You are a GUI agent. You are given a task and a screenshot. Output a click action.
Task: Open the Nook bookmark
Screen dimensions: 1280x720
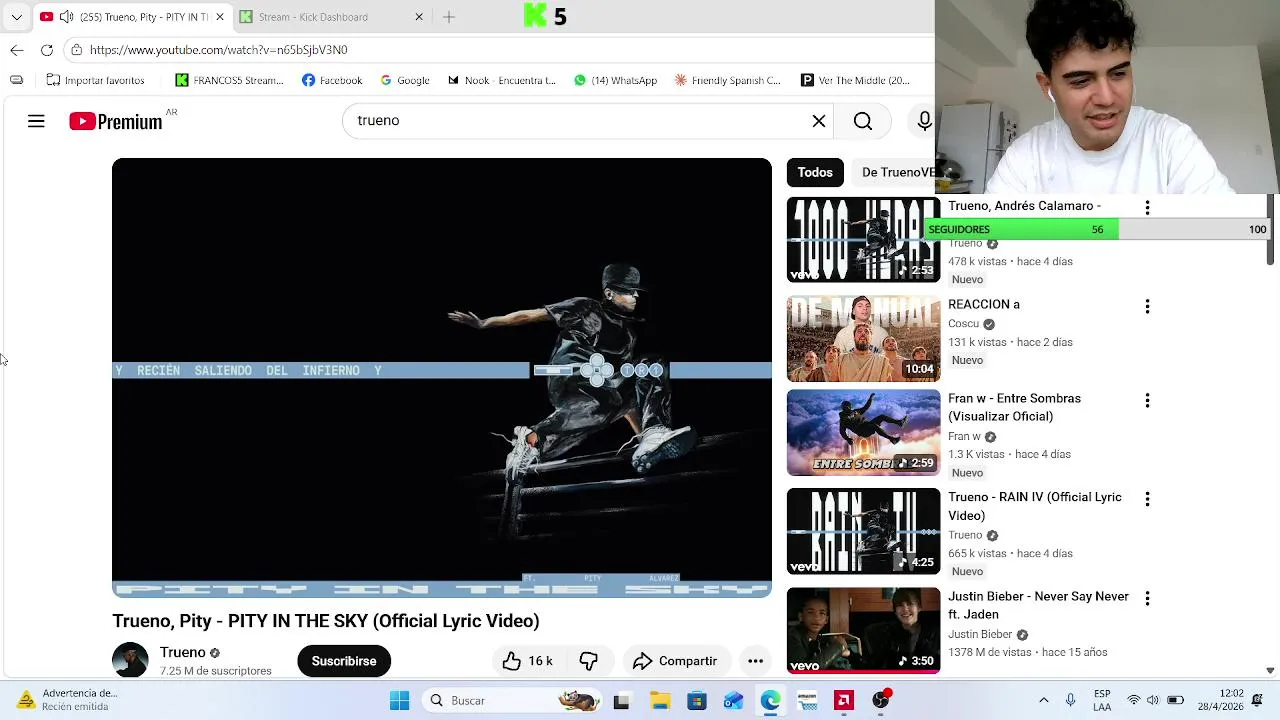501,80
